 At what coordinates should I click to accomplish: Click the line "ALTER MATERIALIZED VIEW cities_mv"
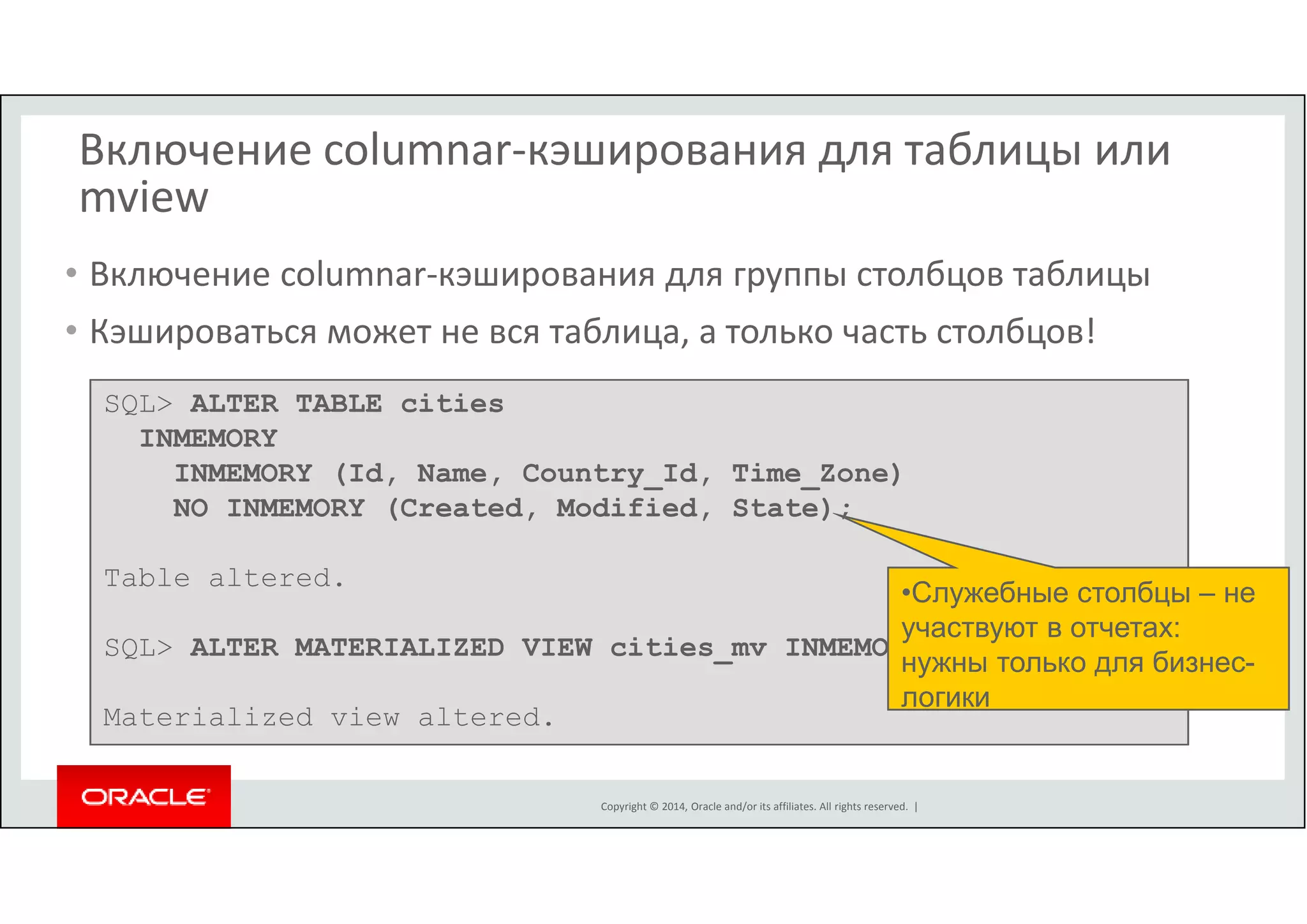pyautogui.click(x=497, y=648)
